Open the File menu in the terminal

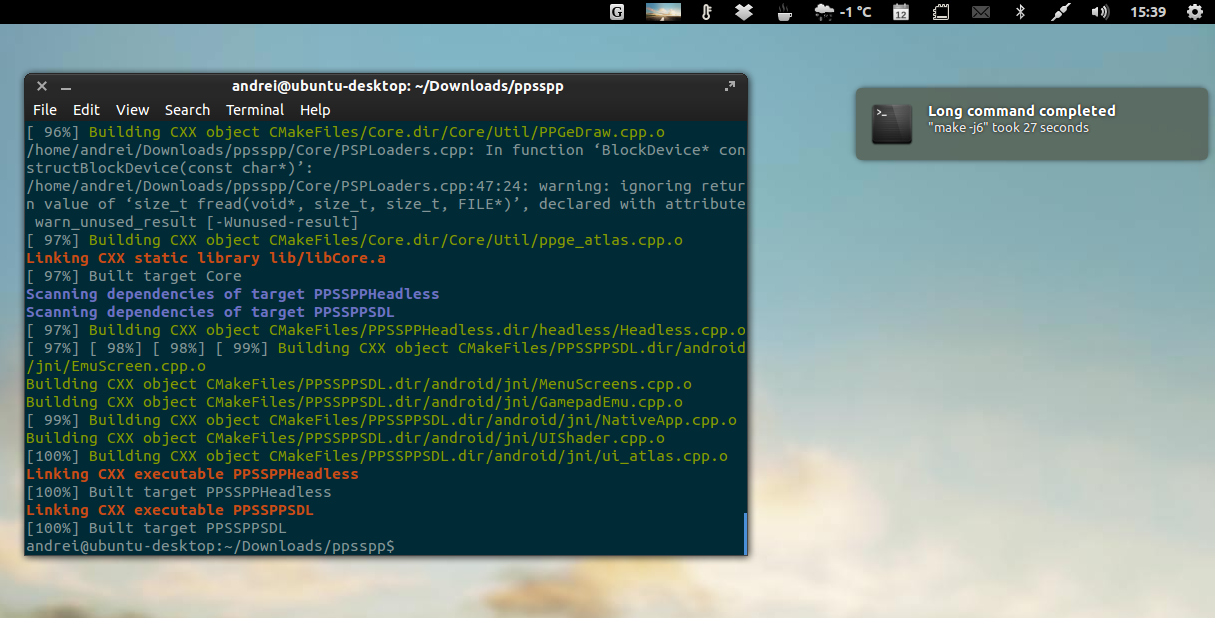(45, 110)
